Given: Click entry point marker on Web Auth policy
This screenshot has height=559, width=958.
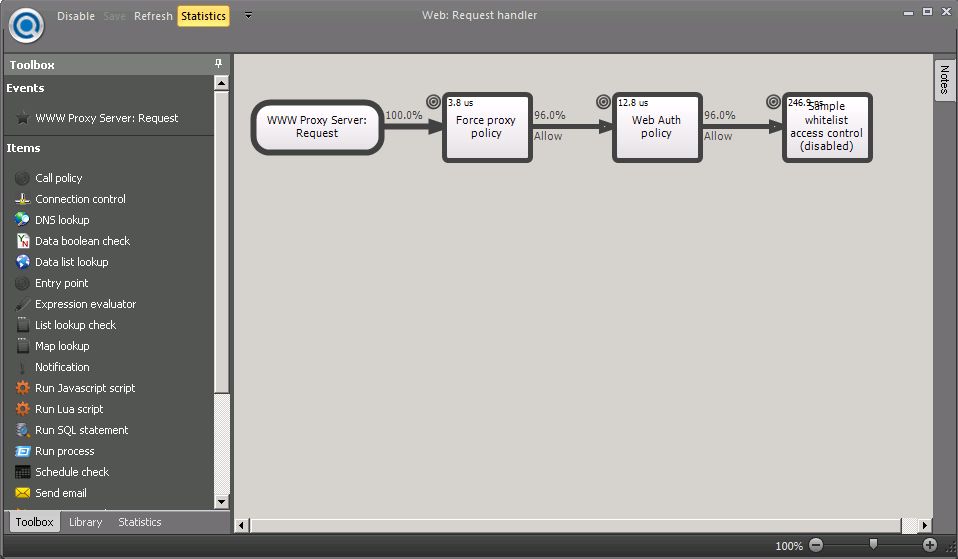Looking at the screenshot, I should pyautogui.click(x=603, y=101).
